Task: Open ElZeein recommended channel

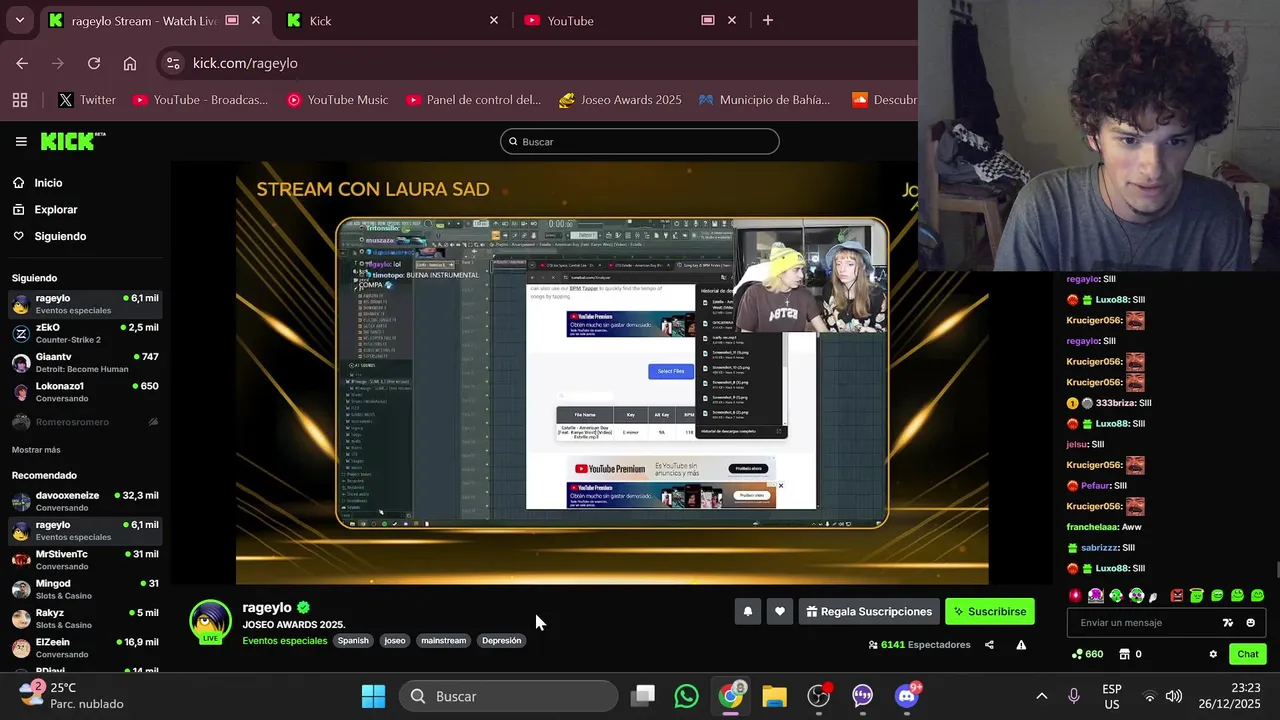Action: click(85, 648)
